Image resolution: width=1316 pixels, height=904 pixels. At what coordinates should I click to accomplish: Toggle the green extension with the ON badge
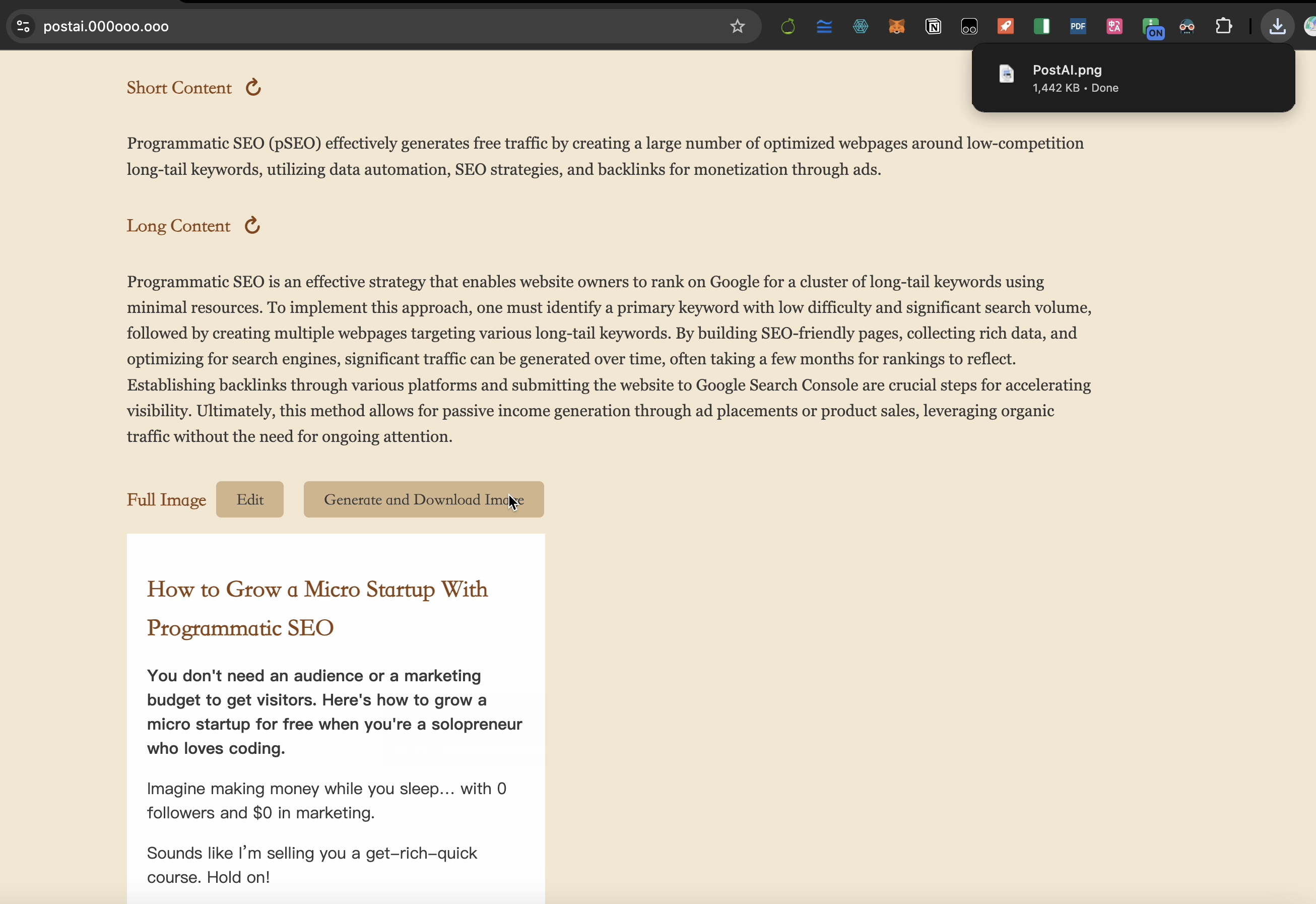[1153, 28]
